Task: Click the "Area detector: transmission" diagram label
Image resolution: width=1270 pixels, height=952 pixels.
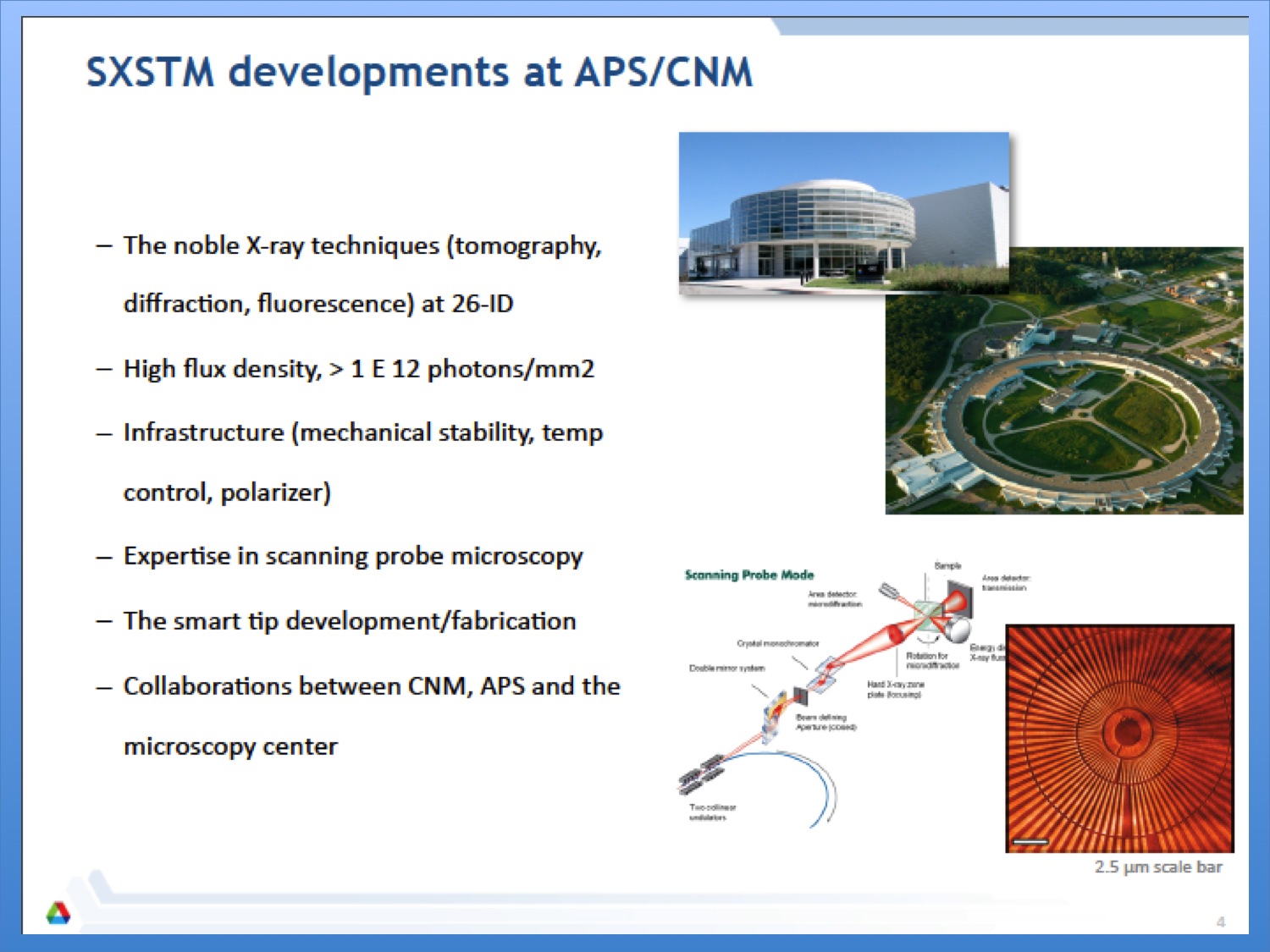Action: (1006, 582)
